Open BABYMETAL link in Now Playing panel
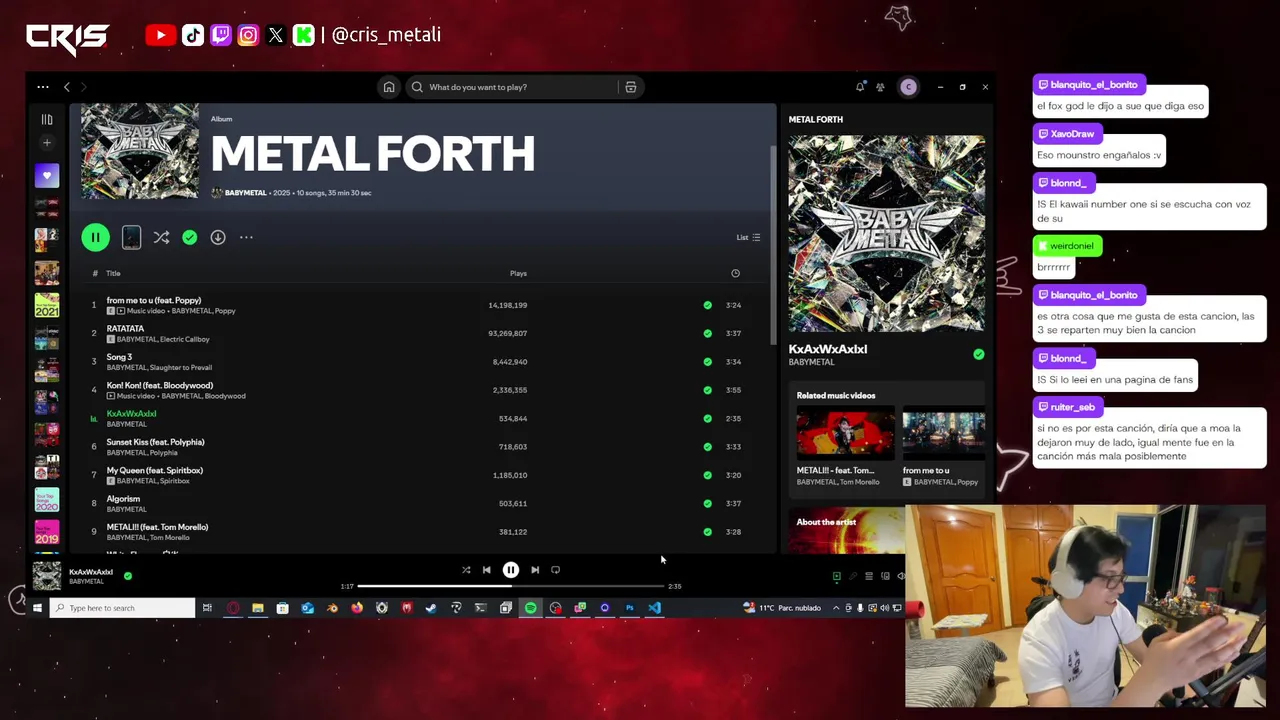This screenshot has height=720, width=1280. [811, 362]
